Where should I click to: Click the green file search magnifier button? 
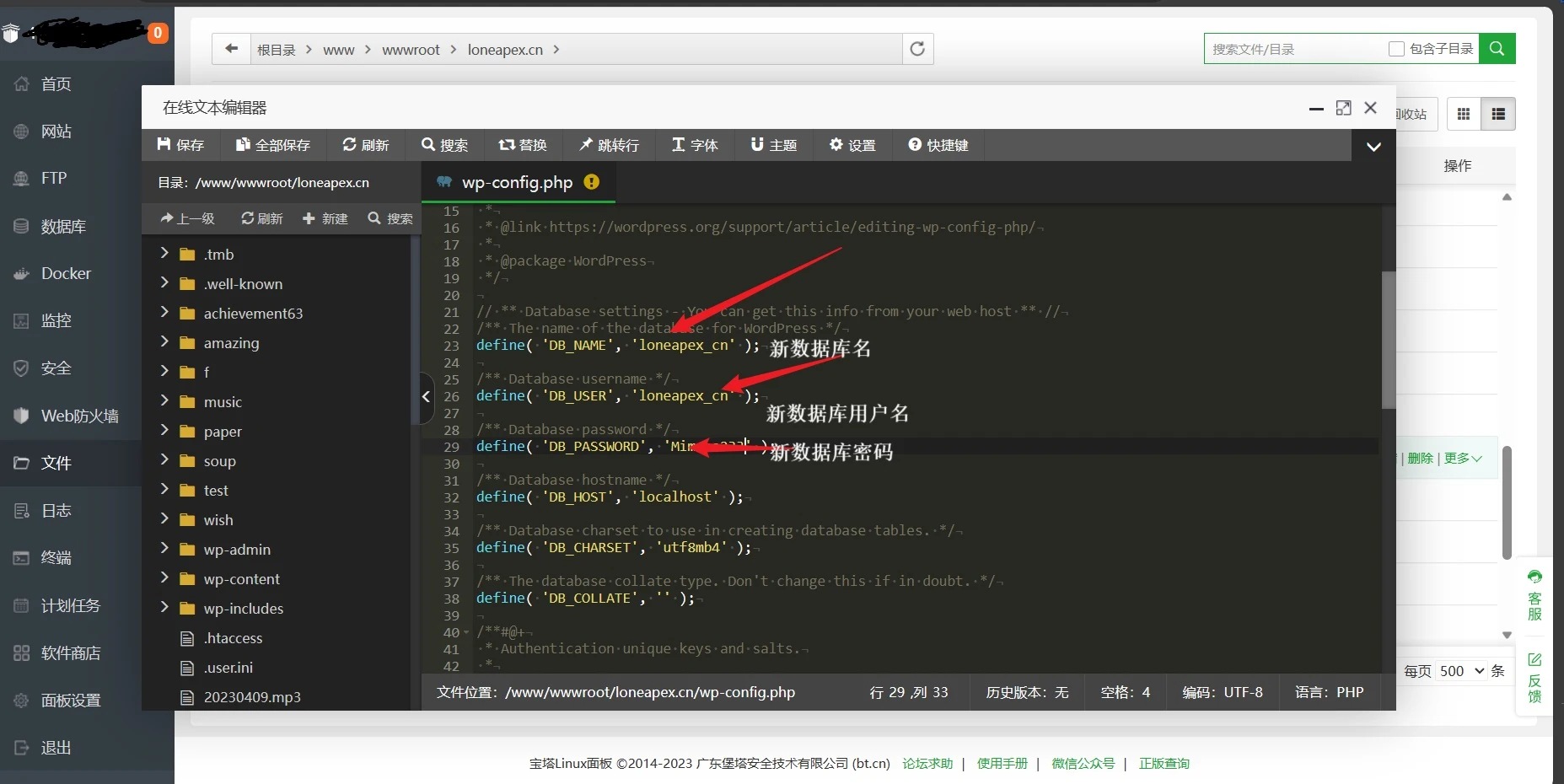point(1497,49)
